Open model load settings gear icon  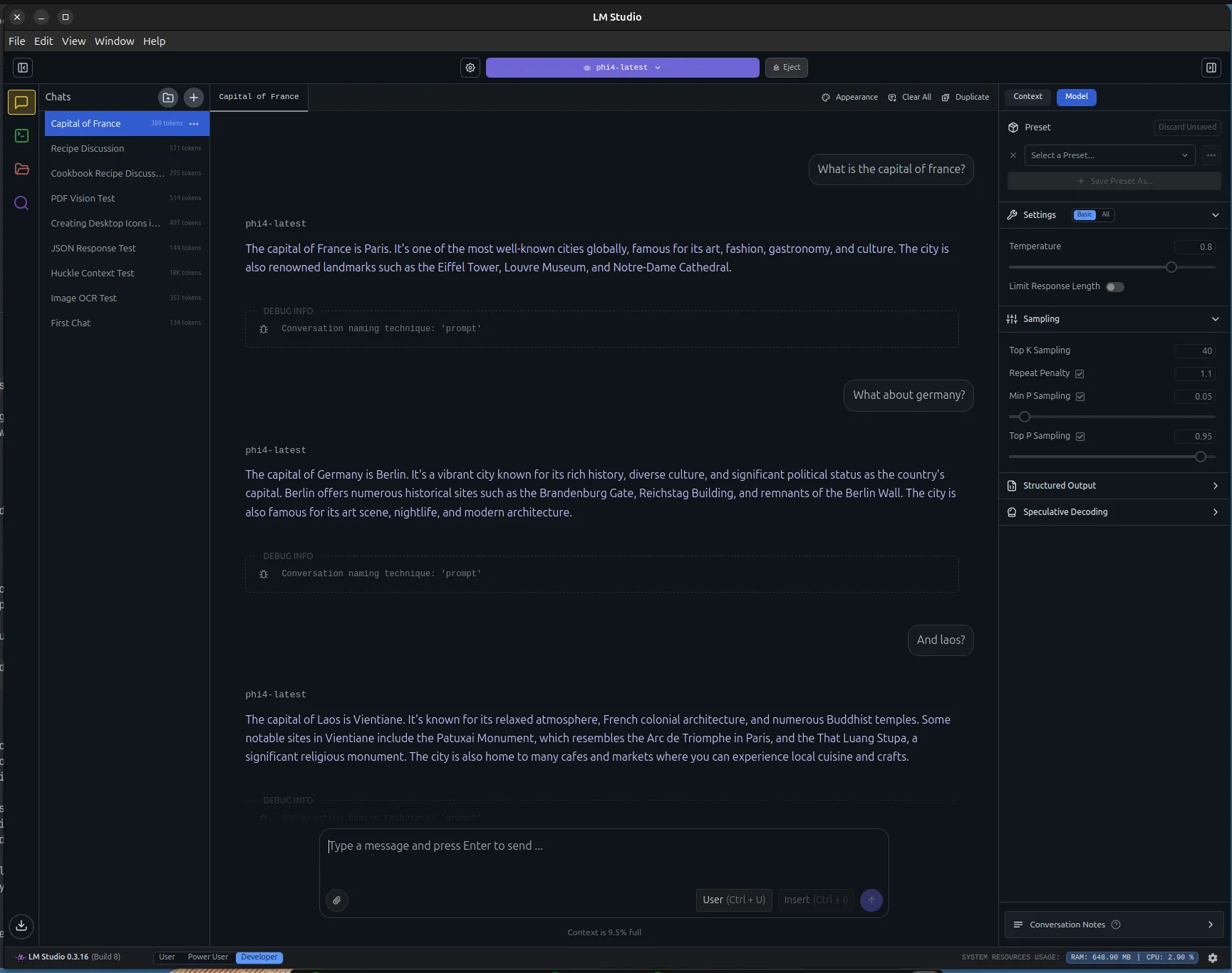(470, 68)
